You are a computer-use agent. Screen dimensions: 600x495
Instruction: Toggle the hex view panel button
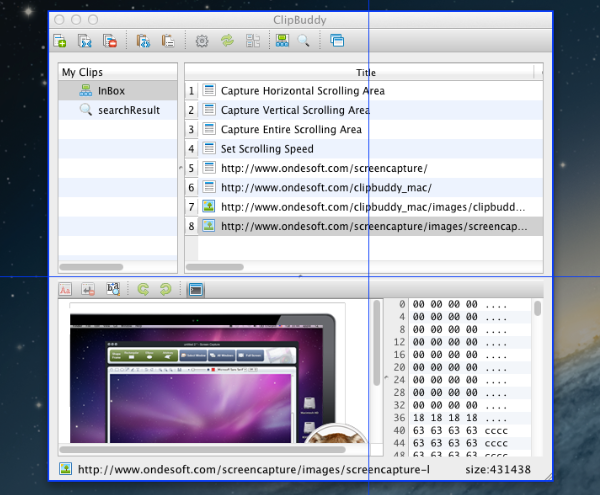[196, 290]
